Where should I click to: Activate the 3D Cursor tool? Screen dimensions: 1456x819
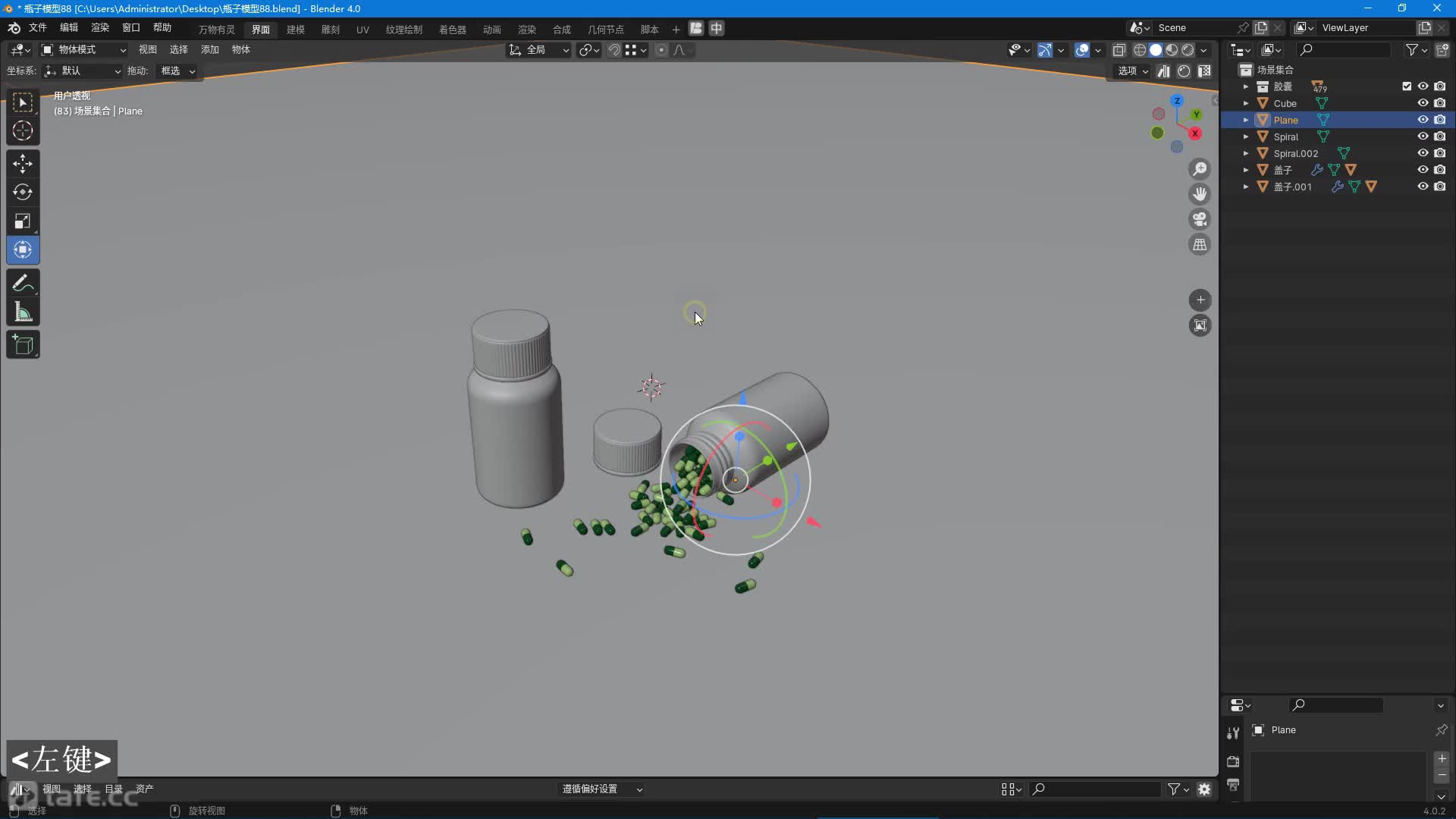(x=23, y=131)
